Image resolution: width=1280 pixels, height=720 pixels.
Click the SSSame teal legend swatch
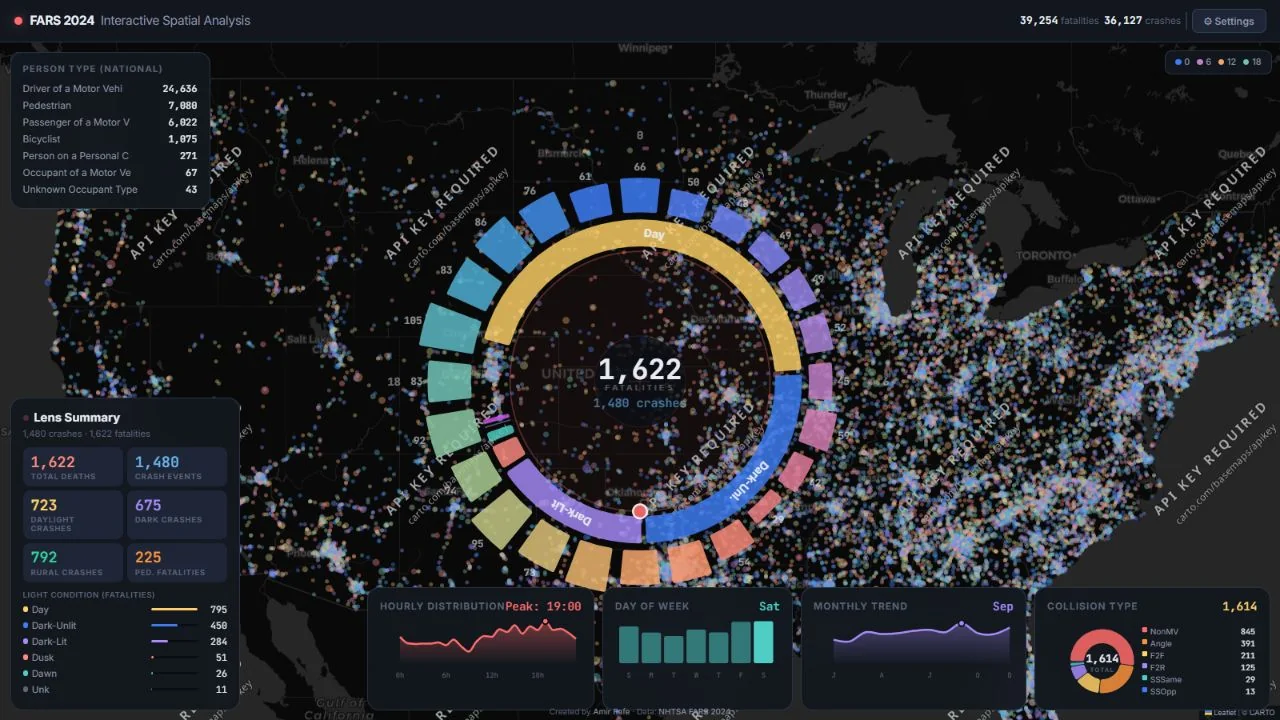pos(1144,679)
